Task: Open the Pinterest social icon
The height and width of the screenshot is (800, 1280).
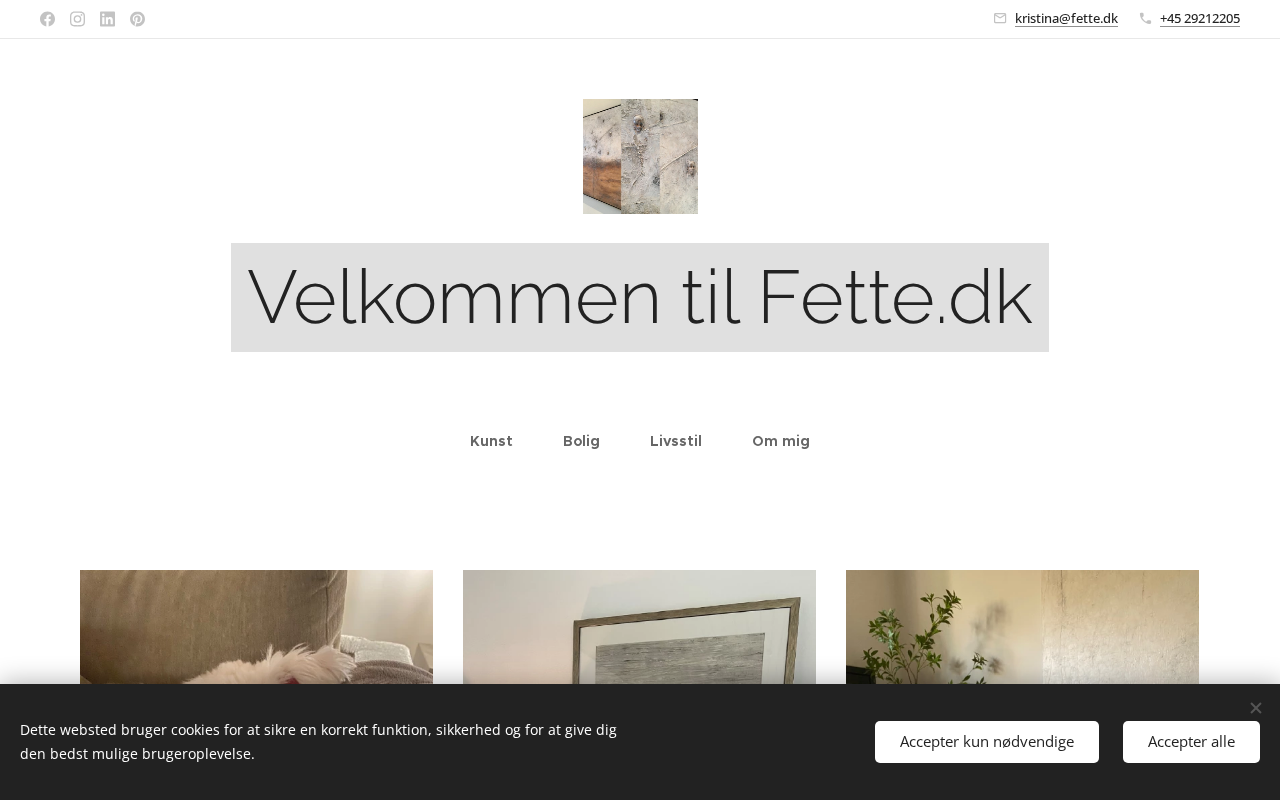Action: coord(137,19)
